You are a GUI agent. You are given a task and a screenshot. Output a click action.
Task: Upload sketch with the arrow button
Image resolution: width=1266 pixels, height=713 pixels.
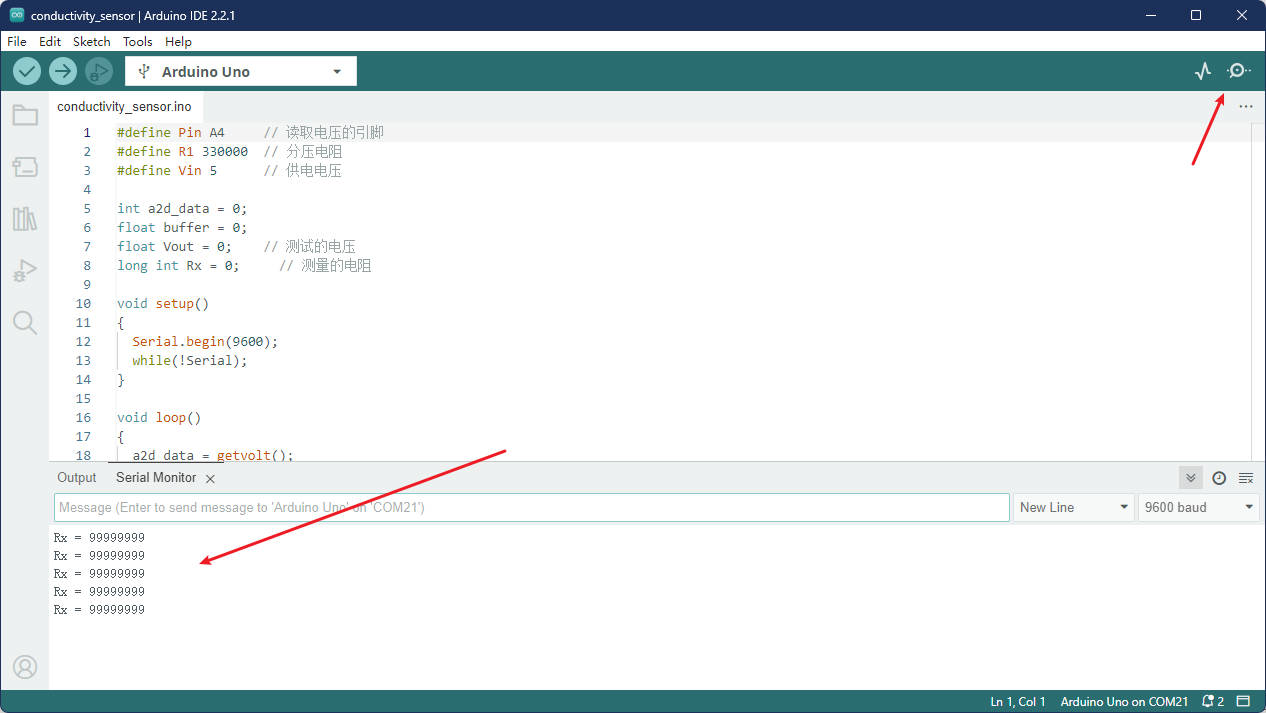point(63,71)
